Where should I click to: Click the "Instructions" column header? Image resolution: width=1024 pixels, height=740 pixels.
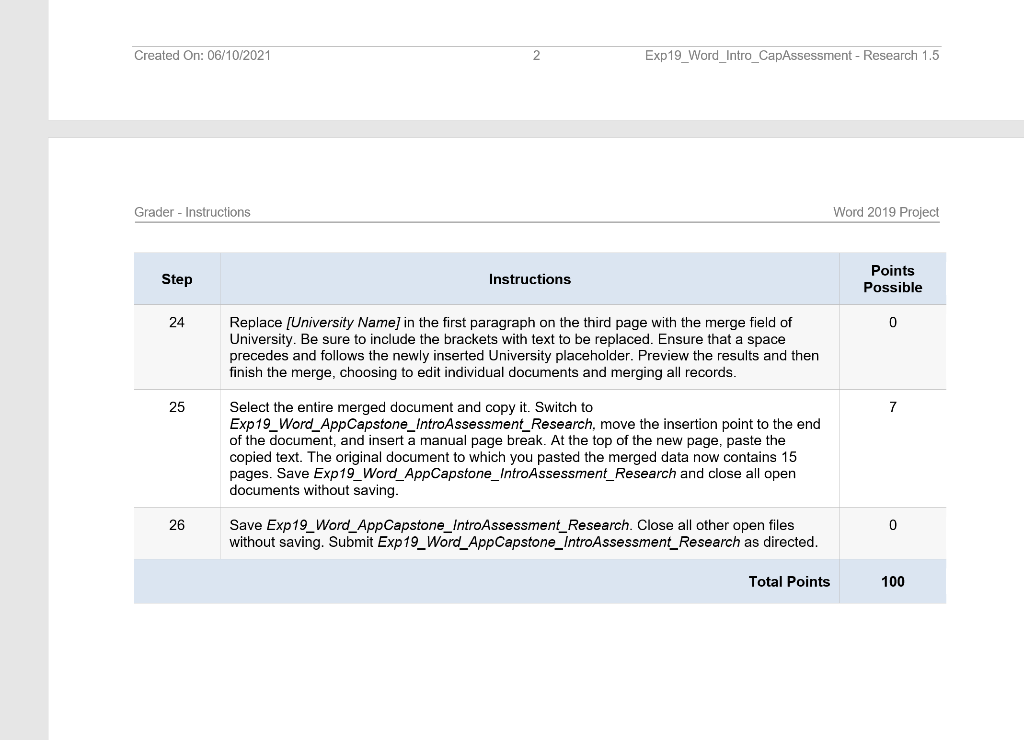[530, 279]
